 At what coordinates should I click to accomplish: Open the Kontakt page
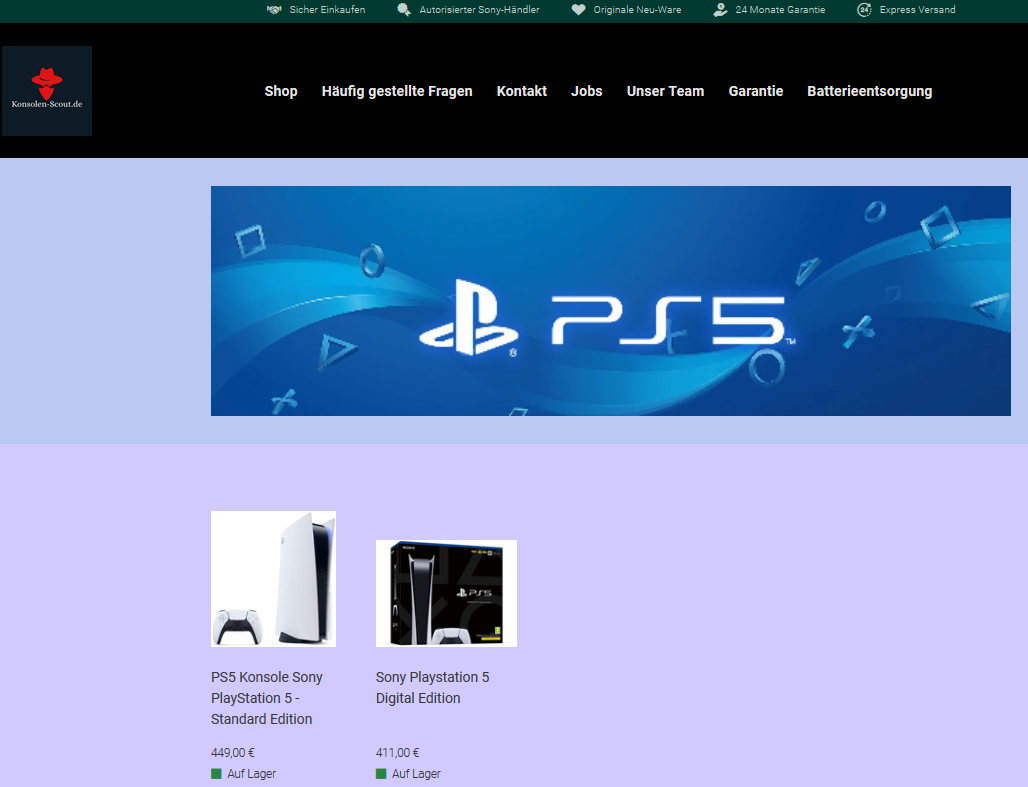click(x=522, y=91)
